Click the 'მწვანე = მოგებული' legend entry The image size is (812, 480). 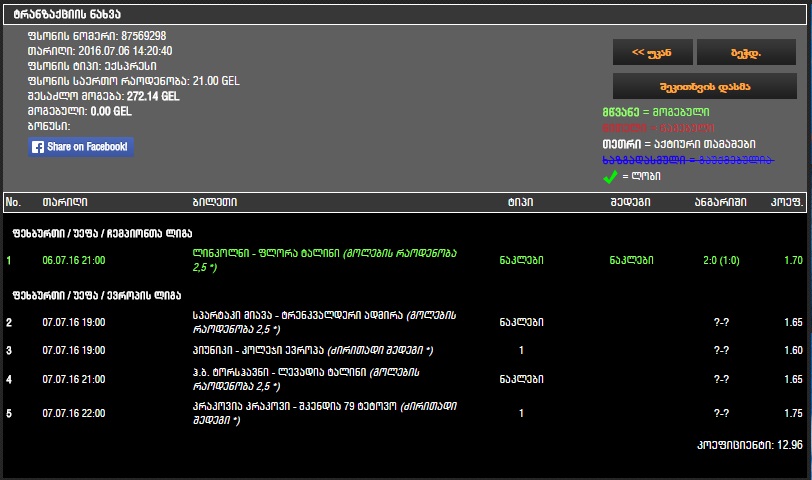point(656,112)
